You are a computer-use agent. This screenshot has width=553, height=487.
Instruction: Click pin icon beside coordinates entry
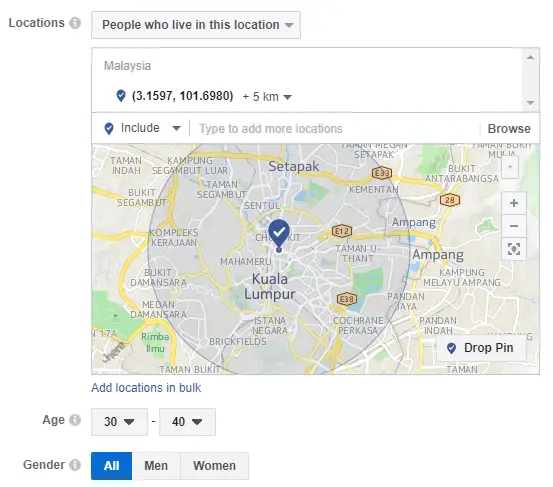pos(121,96)
